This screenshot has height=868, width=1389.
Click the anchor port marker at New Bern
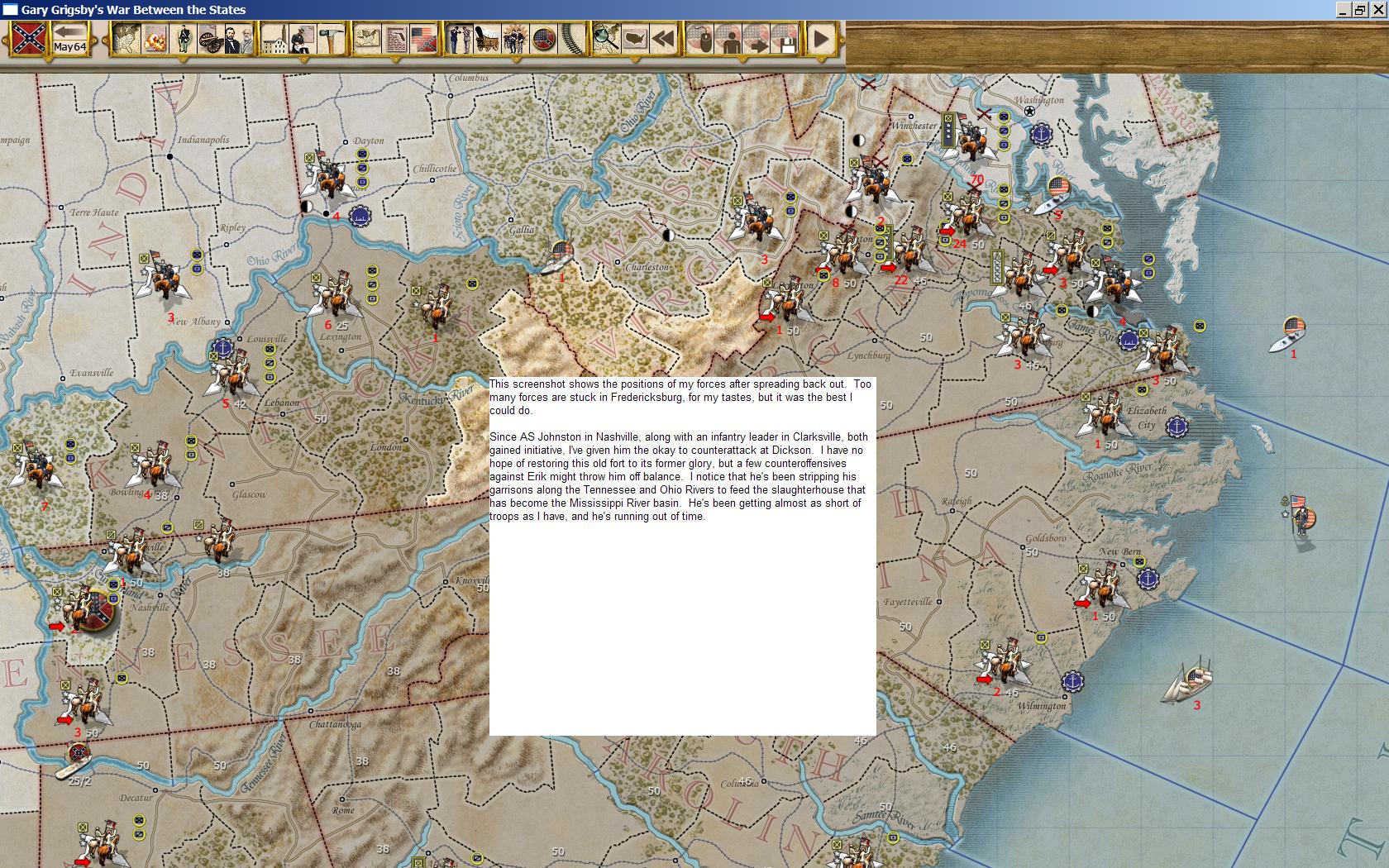tap(1147, 579)
